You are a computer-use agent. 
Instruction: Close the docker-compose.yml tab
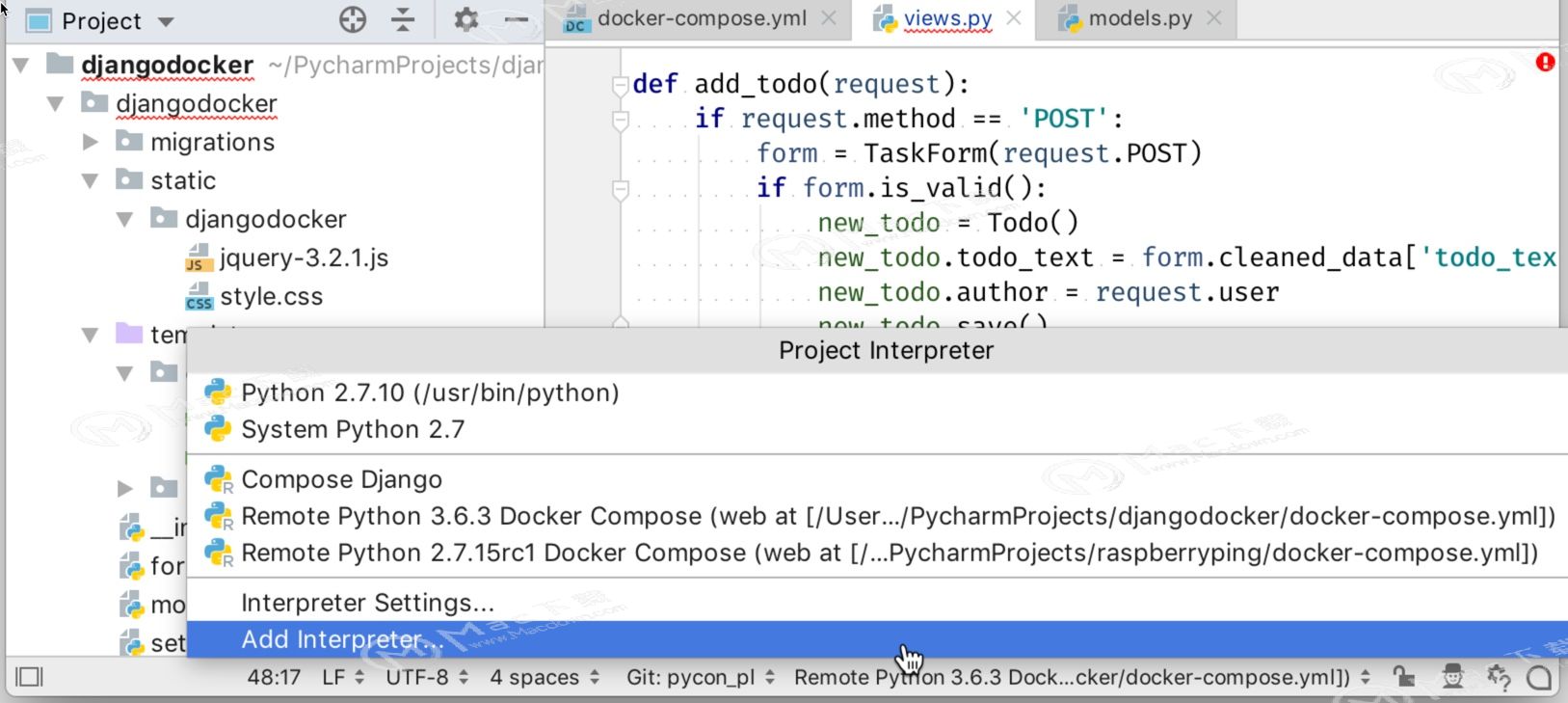coord(829,18)
